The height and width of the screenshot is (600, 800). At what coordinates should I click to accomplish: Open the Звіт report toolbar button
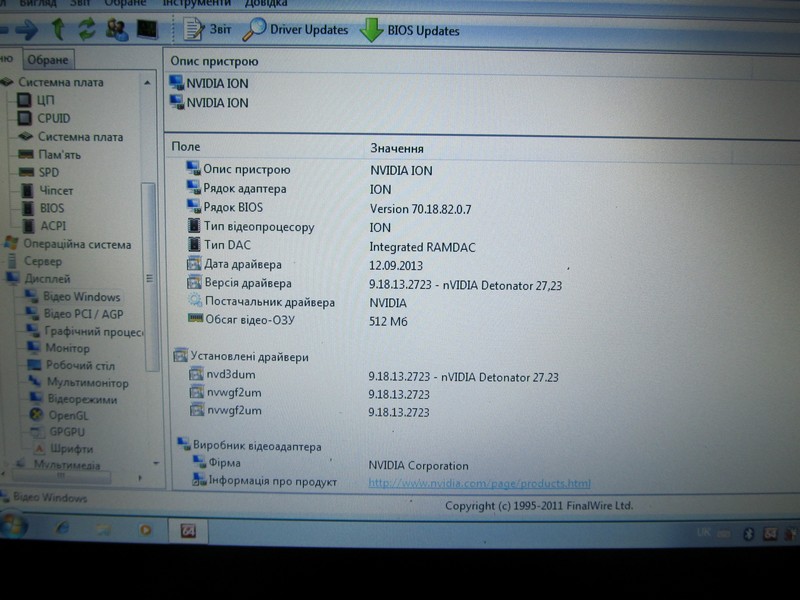[207, 30]
